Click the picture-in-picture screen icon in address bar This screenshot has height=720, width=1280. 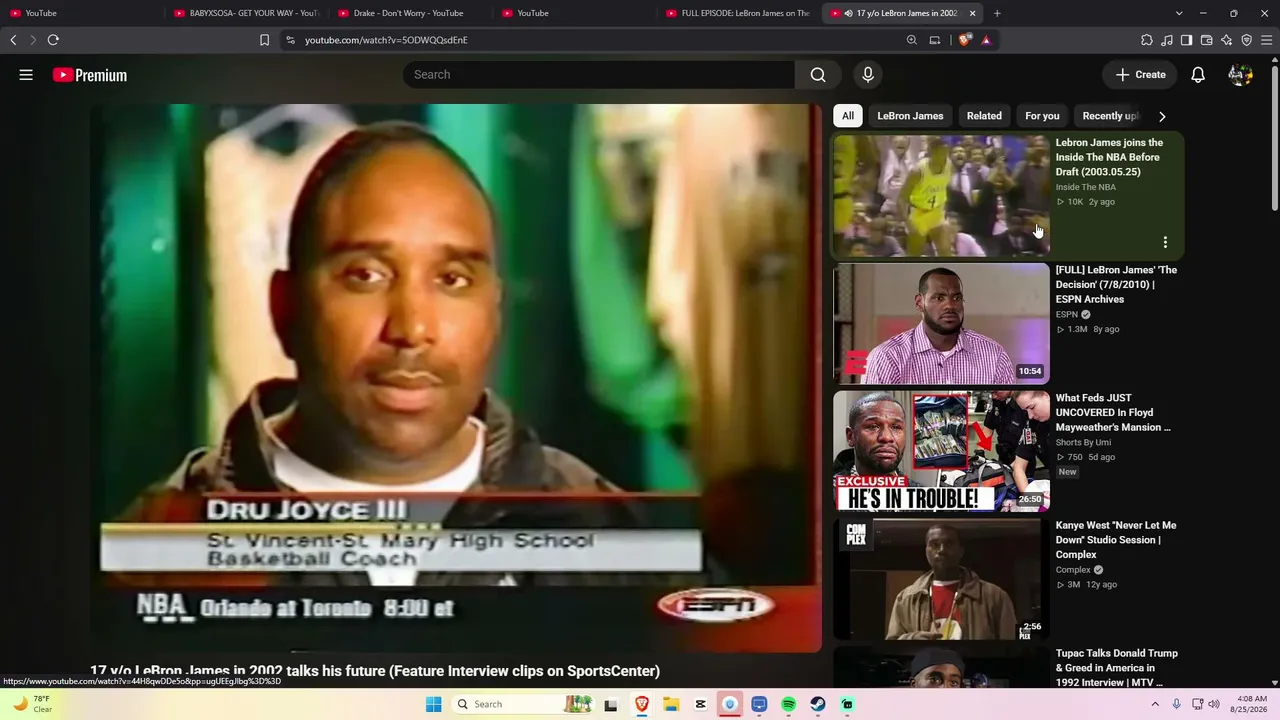click(935, 40)
